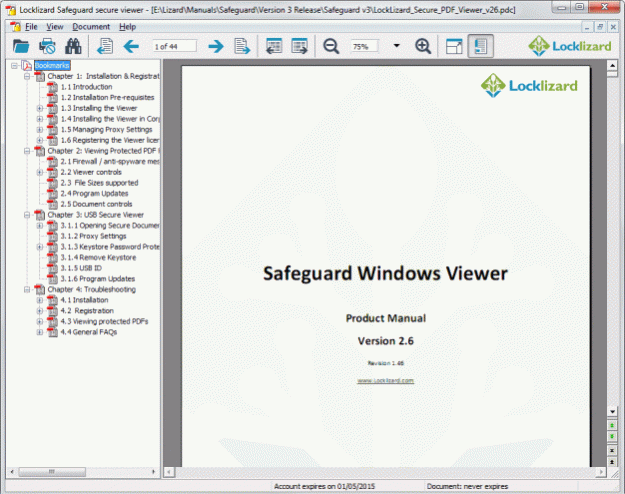The image size is (625, 494).
Task: Select 2.4 Program Updates bookmark
Action: coord(94,193)
